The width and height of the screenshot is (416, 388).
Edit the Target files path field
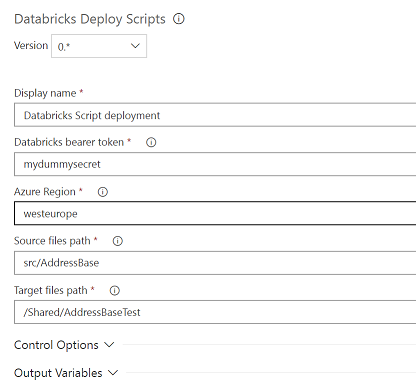pos(215,312)
